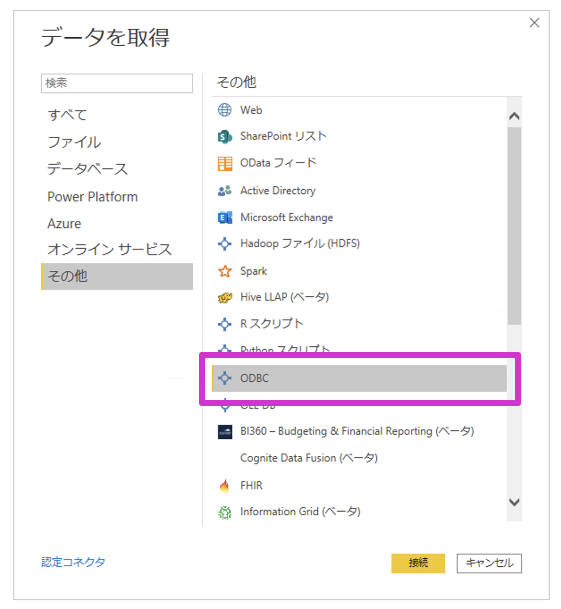
Task: Choose the Spark connector text
Action: pos(254,271)
